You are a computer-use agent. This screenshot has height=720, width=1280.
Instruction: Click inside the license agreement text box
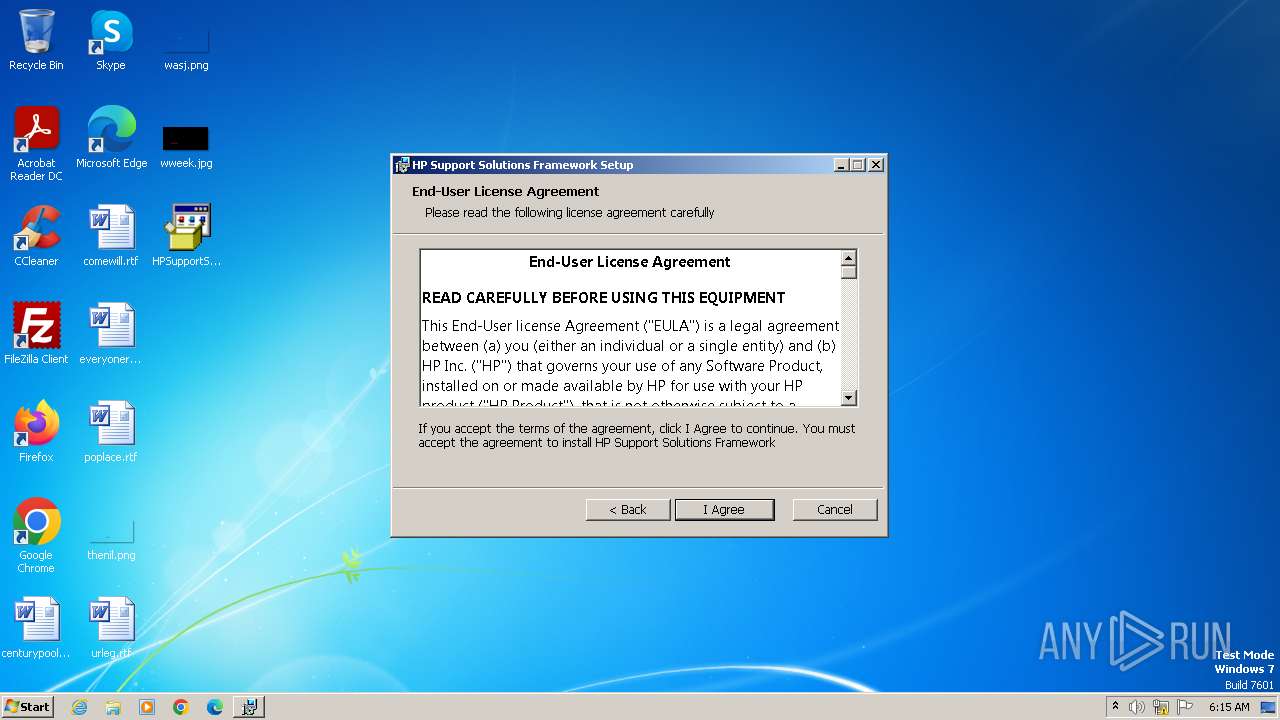pos(630,327)
